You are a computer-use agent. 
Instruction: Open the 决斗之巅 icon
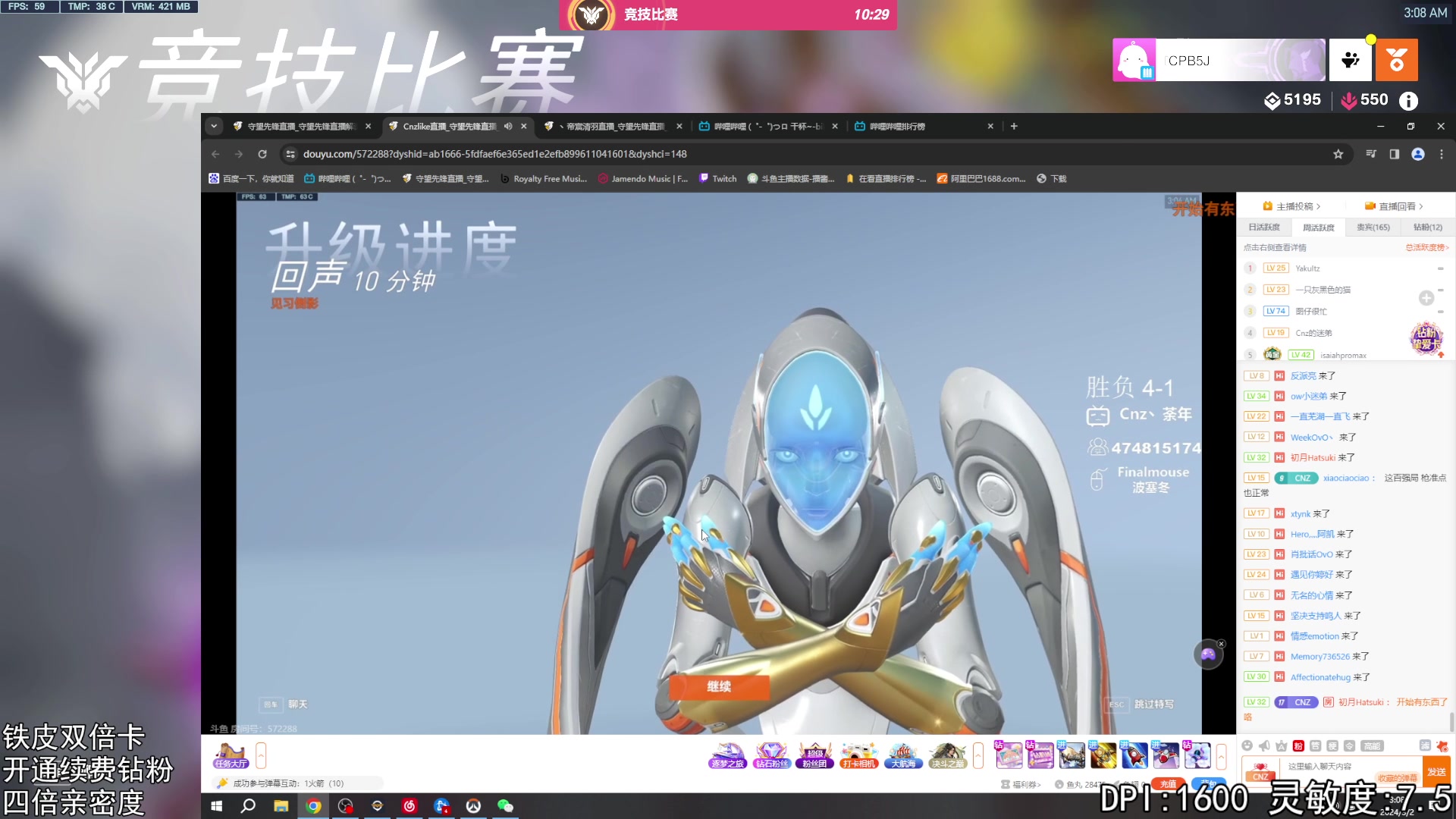pyautogui.click(x=947, y=755)
